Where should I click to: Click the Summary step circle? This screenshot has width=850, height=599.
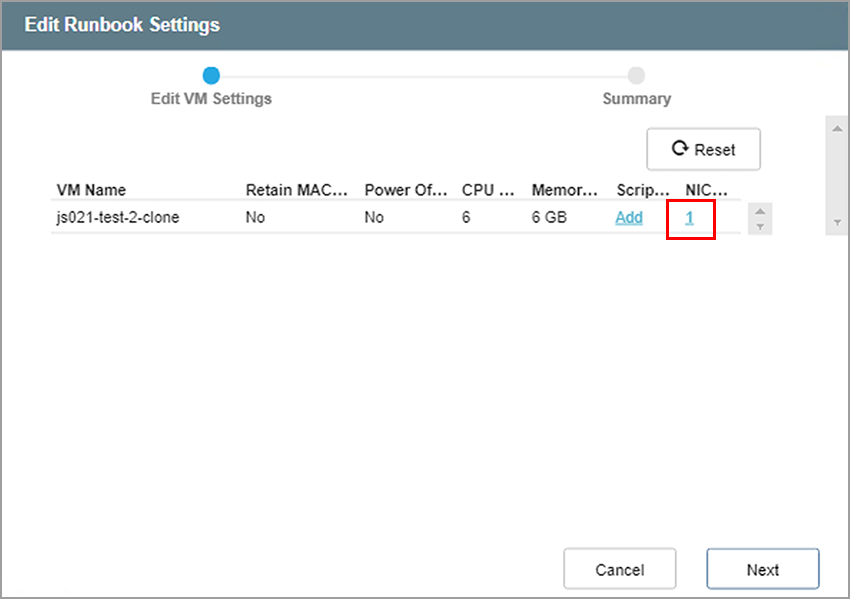point(636,75)
